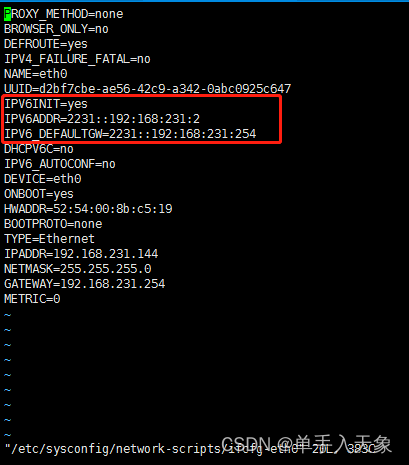Click the NAME=eth0 line
Image resolution: width=409 pixels, height=465 pixels.
pyautogui.click(x=36, y=74)
